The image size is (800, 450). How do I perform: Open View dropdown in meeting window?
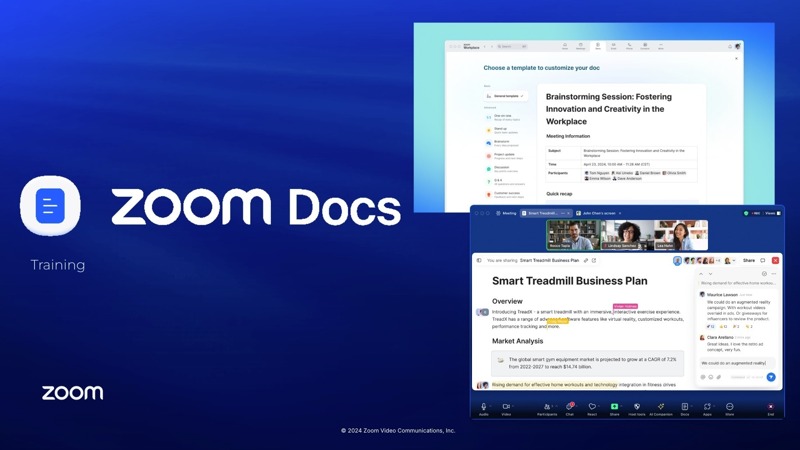coord(772,213)
